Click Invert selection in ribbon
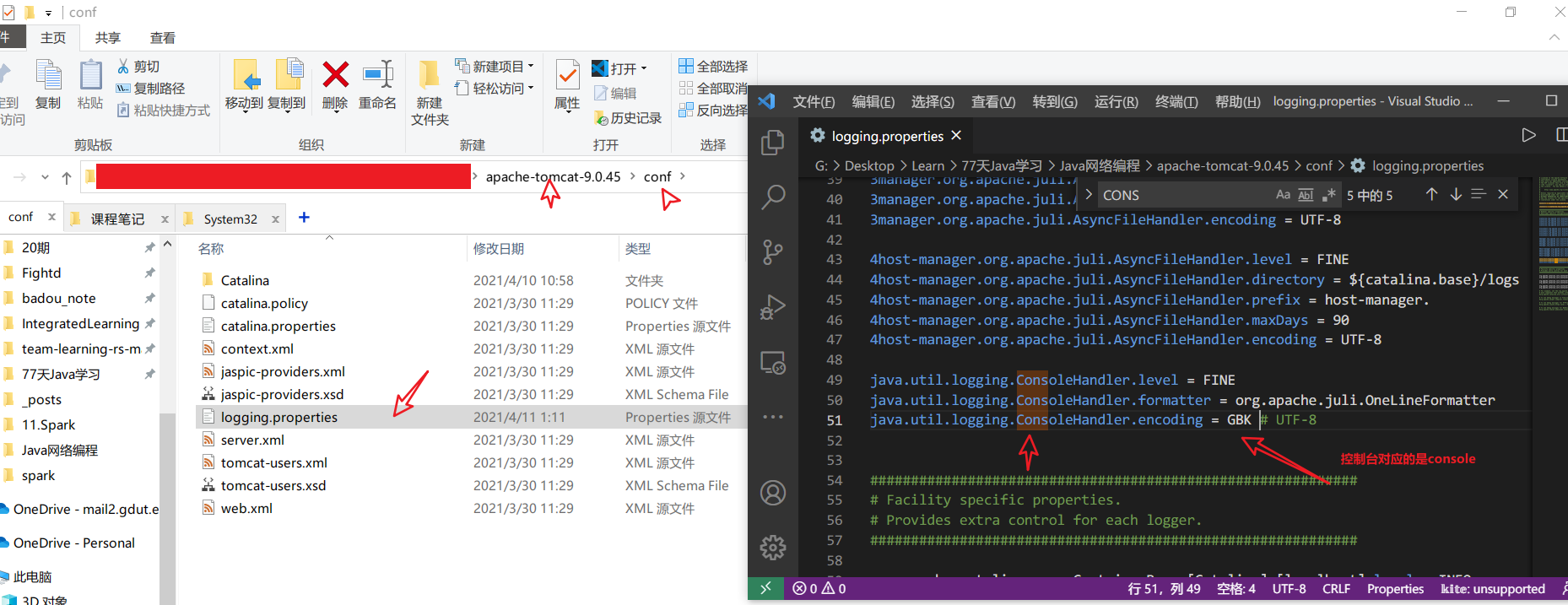This screenshot has height=605, width=1568. click(x=713, y=111)
